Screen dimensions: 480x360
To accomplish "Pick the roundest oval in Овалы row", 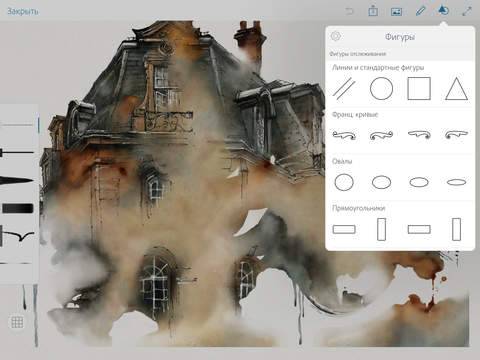I will [344, 182].
